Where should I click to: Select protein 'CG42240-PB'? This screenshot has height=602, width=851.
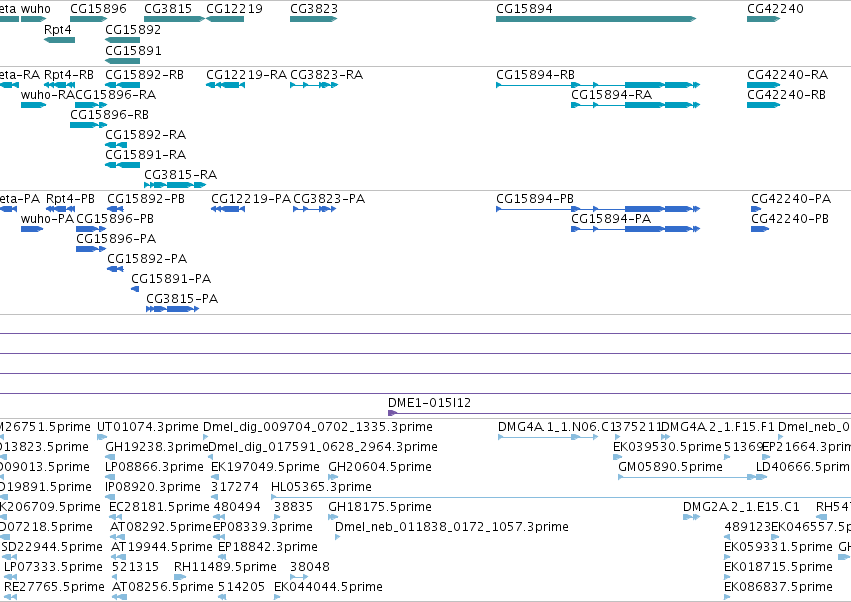(790, 219)
